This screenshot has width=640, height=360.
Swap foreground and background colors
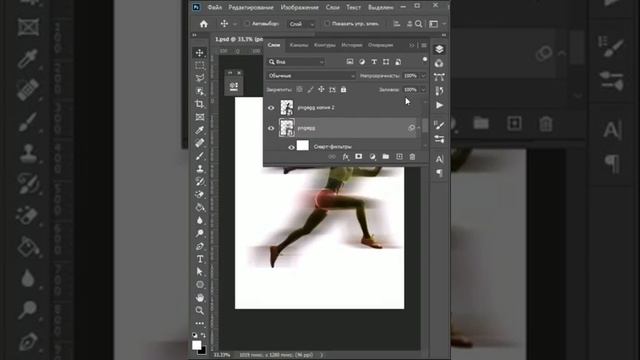click(203, 335)
